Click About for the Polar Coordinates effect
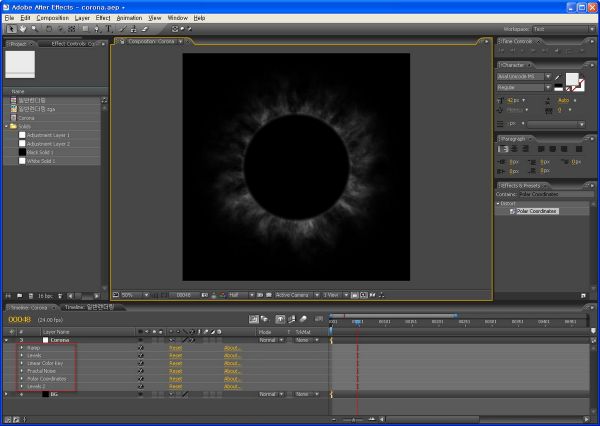Screen dimensions: 600x426 [232, 379]
